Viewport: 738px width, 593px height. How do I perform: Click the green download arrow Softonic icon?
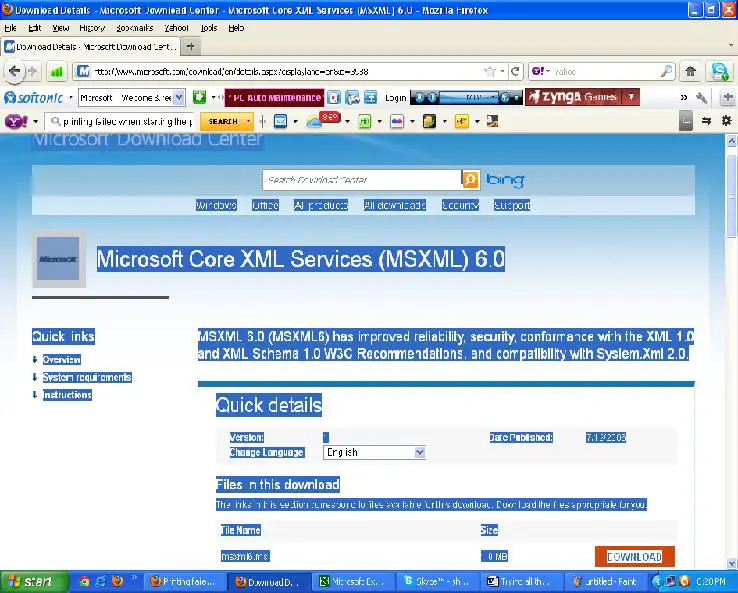pos(200,97)
